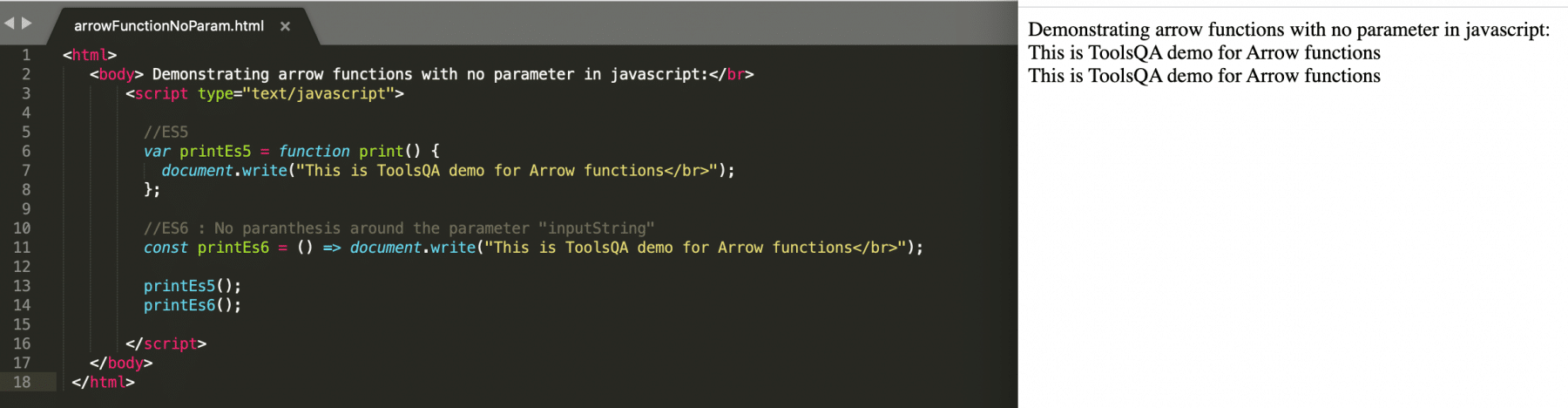Click the //ES6 comment on line 10
This screenshot has width=1568, height=408.
399,228
